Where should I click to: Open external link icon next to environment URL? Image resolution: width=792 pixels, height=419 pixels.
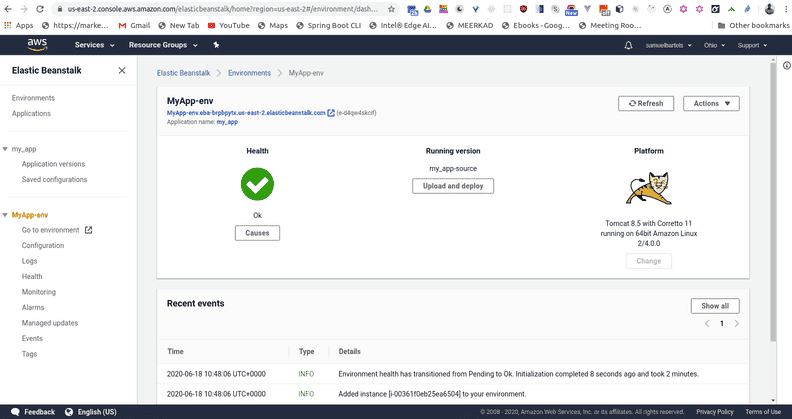coord(331,113)
